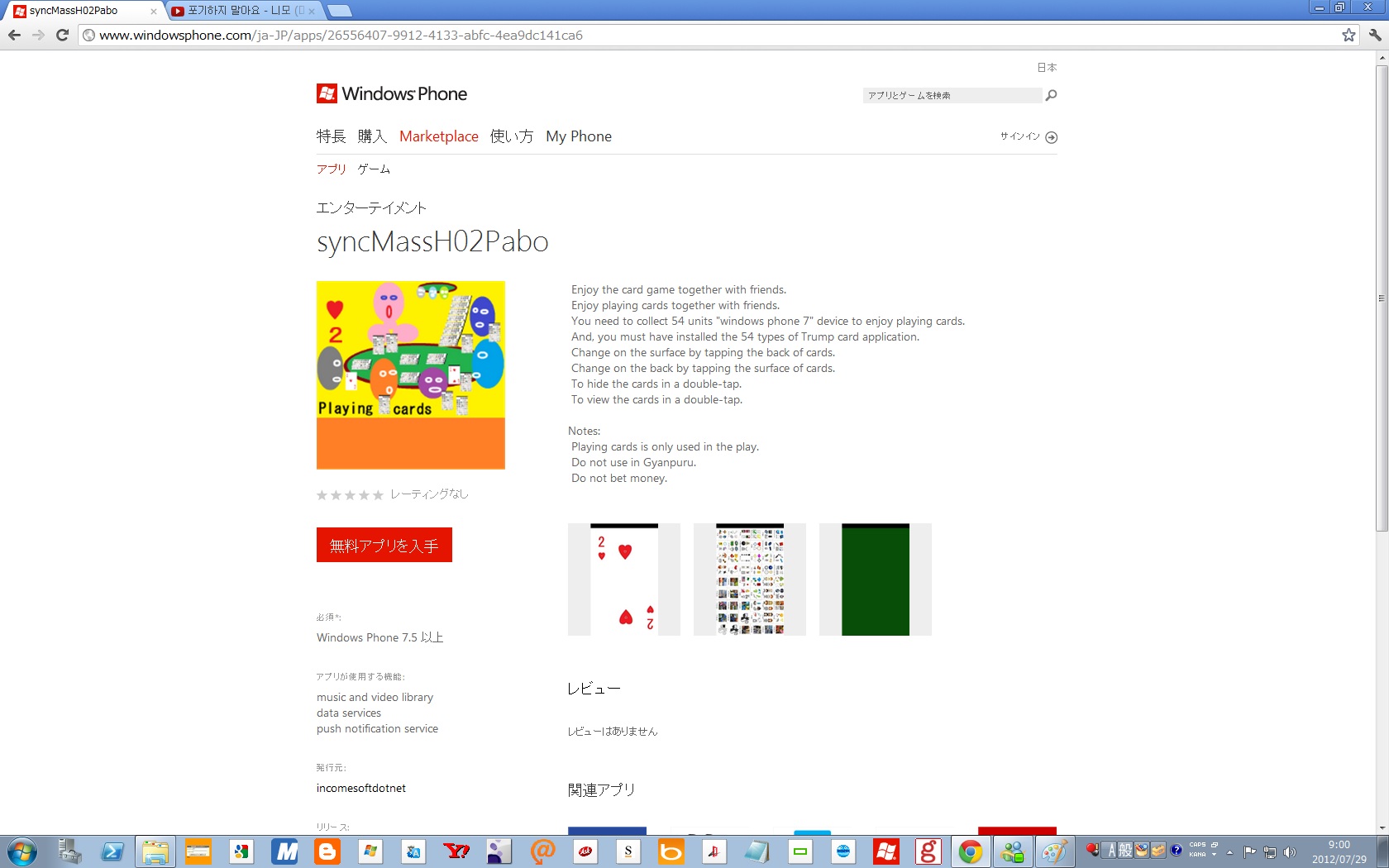Open the blue M taskbar shortcut
Viewport: 1389px width, 868px height.
[285, 851]
